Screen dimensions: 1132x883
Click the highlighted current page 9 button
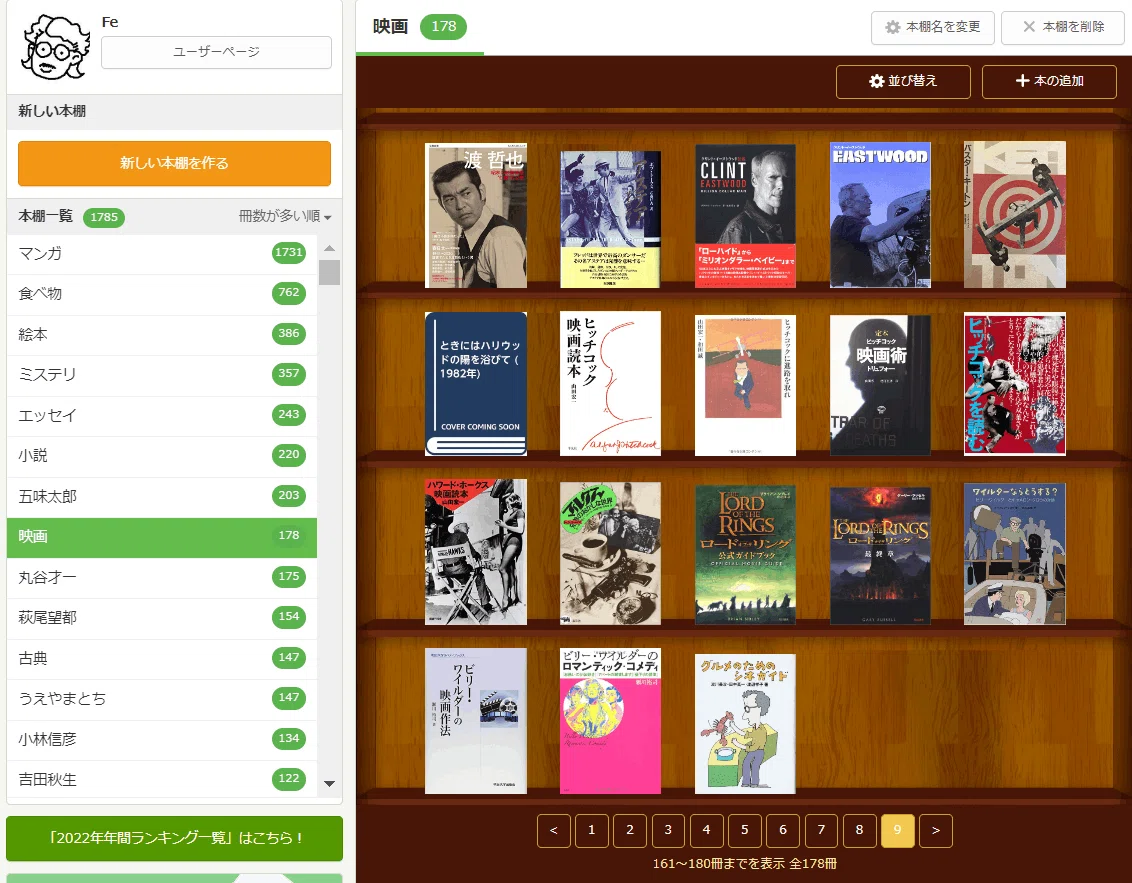898,830
